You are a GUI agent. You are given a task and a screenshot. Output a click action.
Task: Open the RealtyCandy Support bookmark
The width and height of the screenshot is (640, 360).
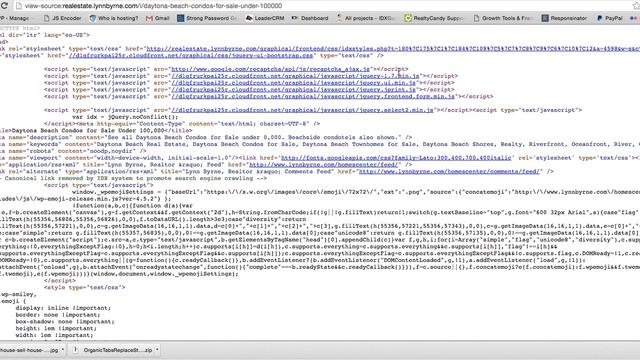[x=434, y=18]
